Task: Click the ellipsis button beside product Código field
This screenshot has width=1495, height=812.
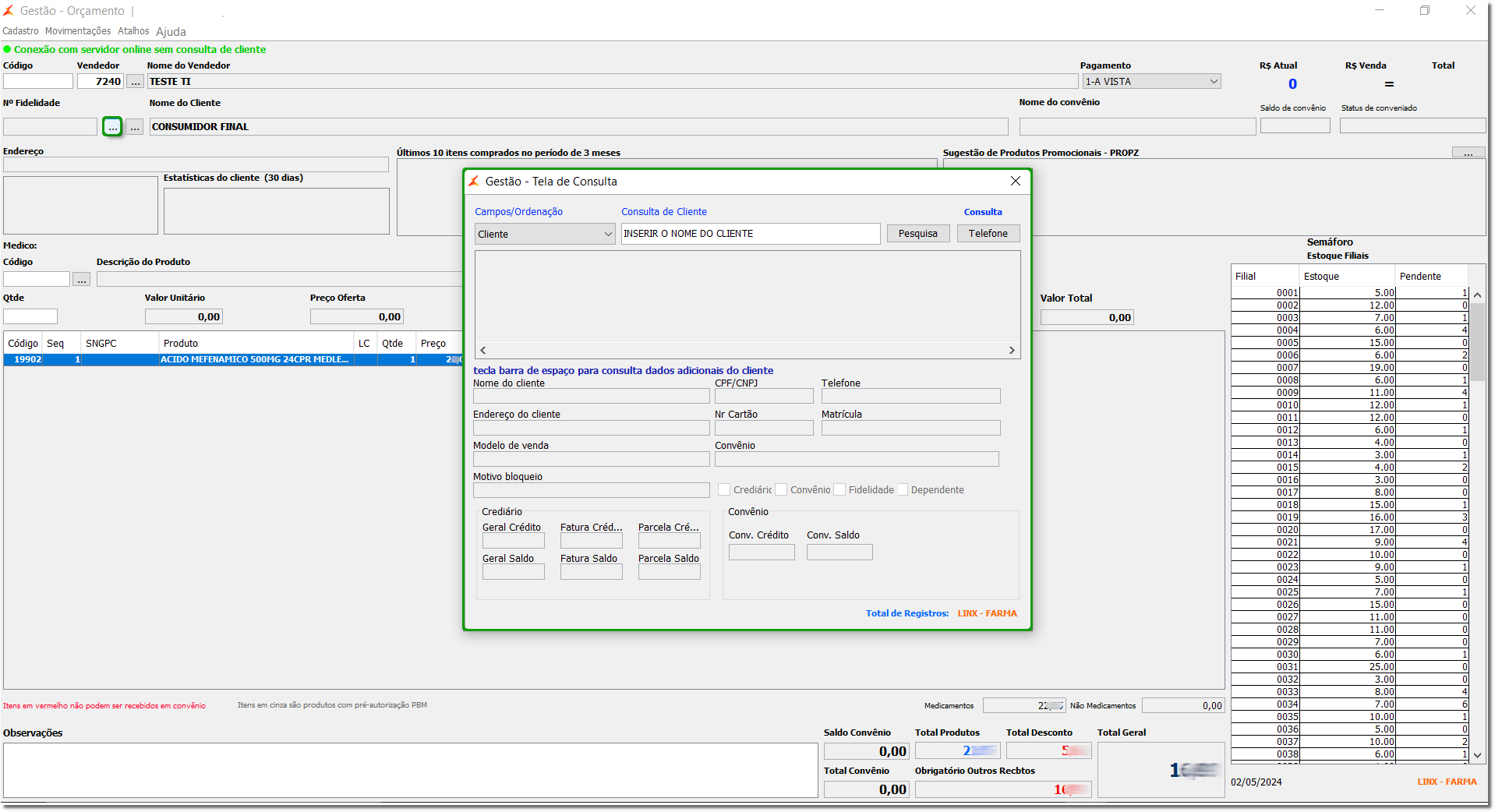Action: [x=82, y=279]
